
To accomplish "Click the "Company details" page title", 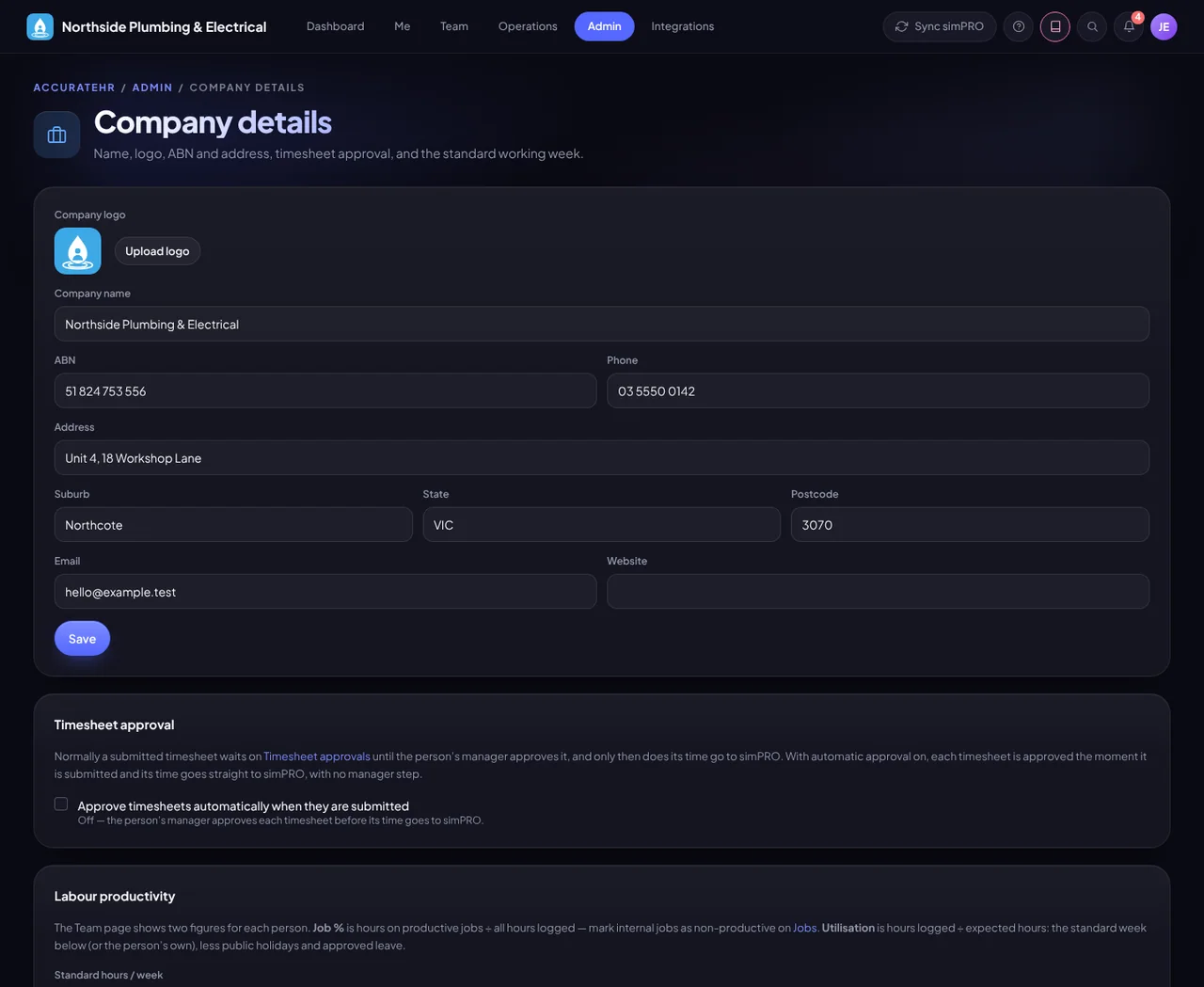I will (x=213, y=122).
